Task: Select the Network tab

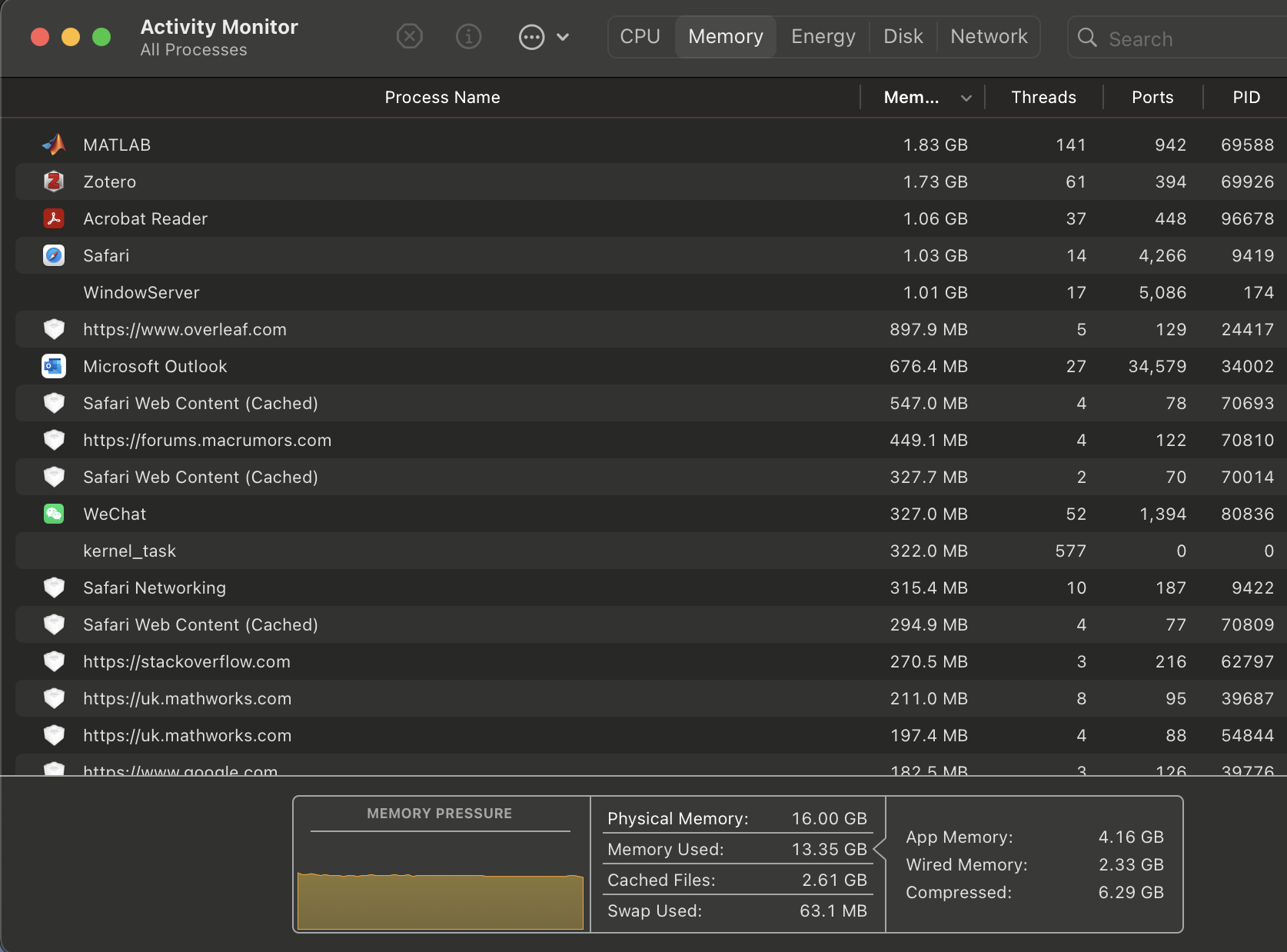Action: 988,37
